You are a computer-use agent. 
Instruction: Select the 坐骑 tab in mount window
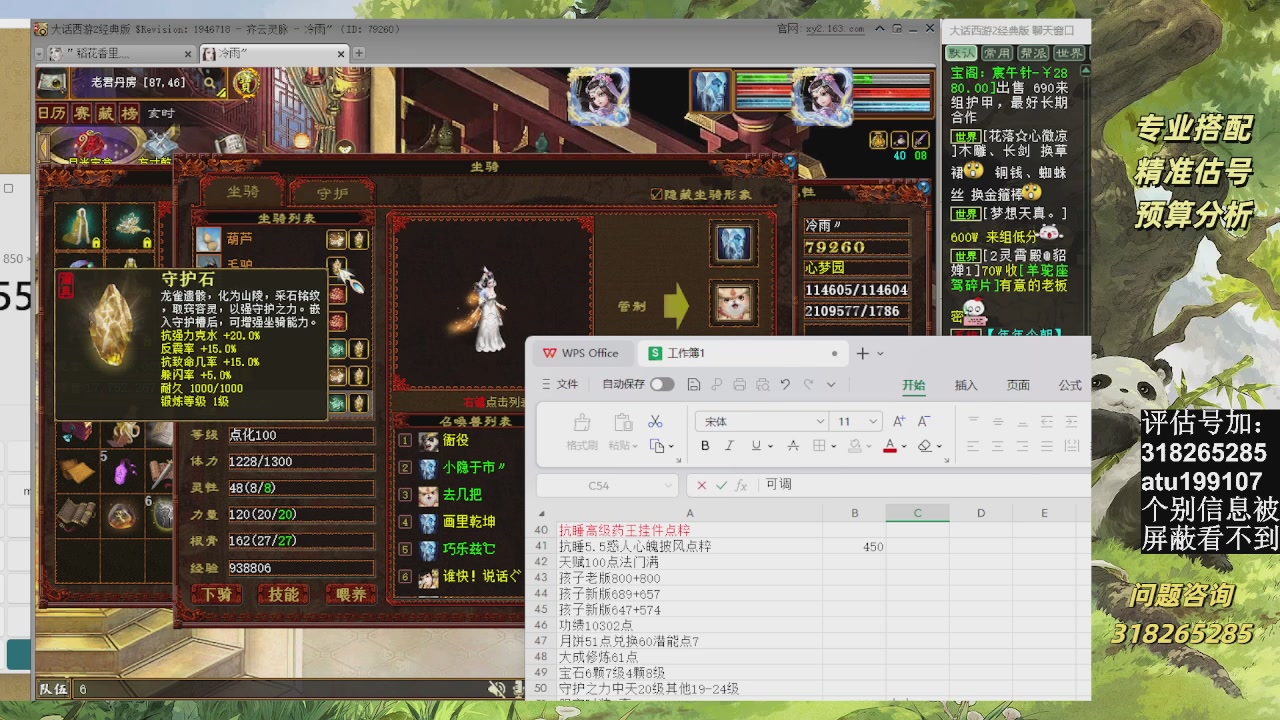243,192
